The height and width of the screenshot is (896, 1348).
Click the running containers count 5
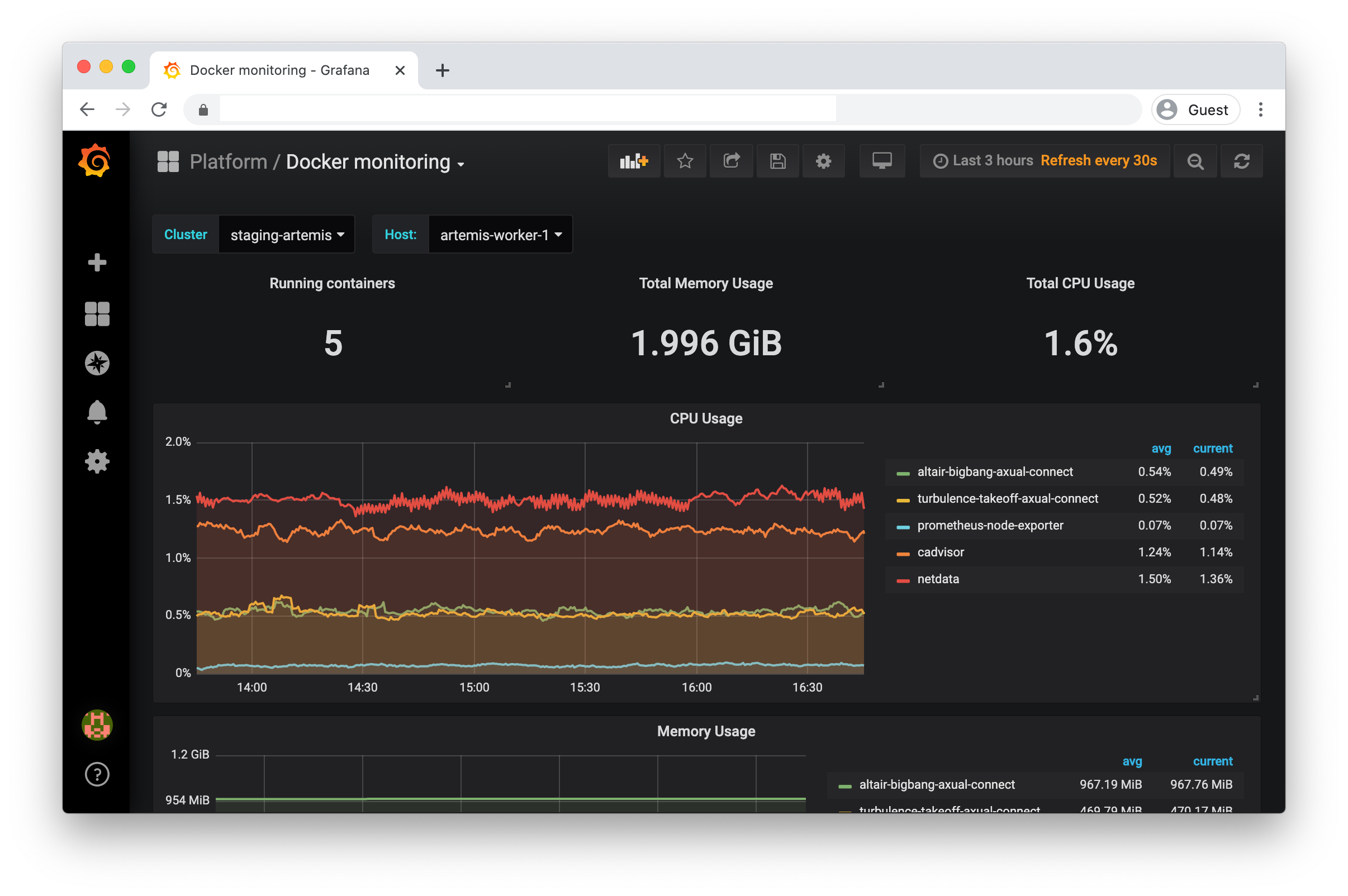[333, 344]
